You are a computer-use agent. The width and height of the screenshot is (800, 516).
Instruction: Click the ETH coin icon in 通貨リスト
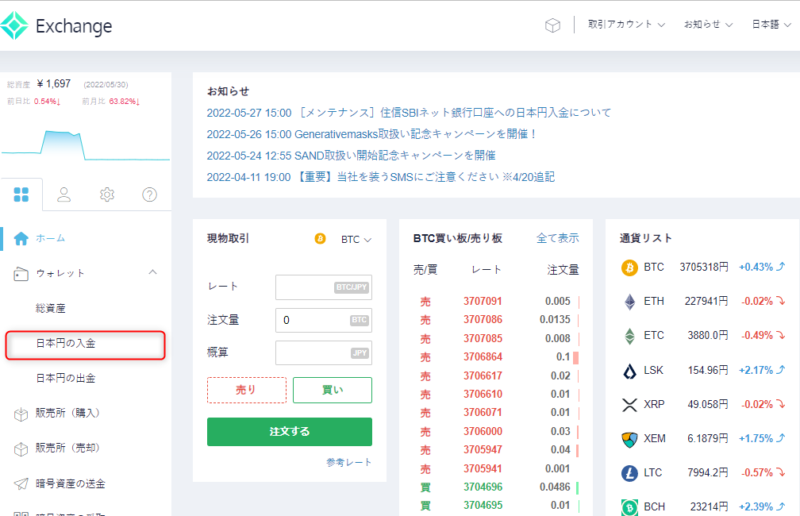(x=630, y=302)
